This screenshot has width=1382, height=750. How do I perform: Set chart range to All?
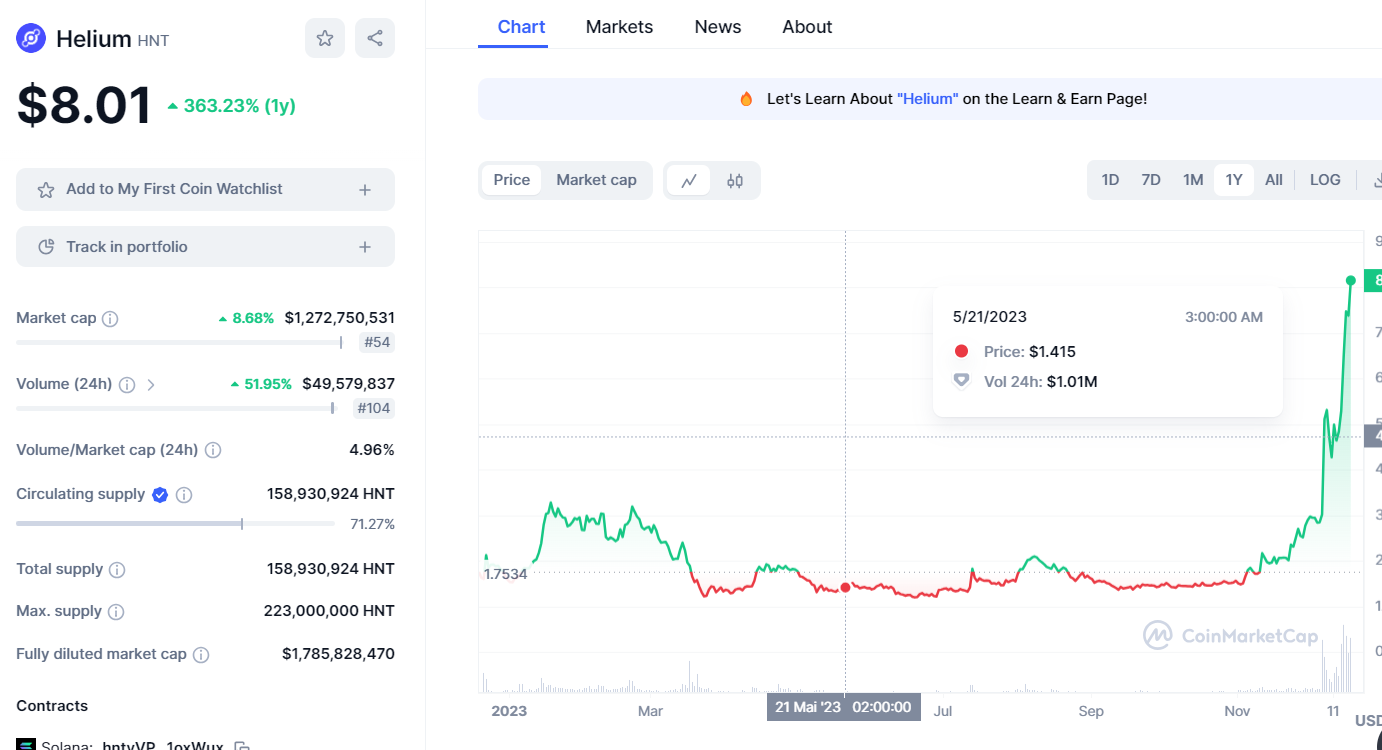tap(1274, 180)
